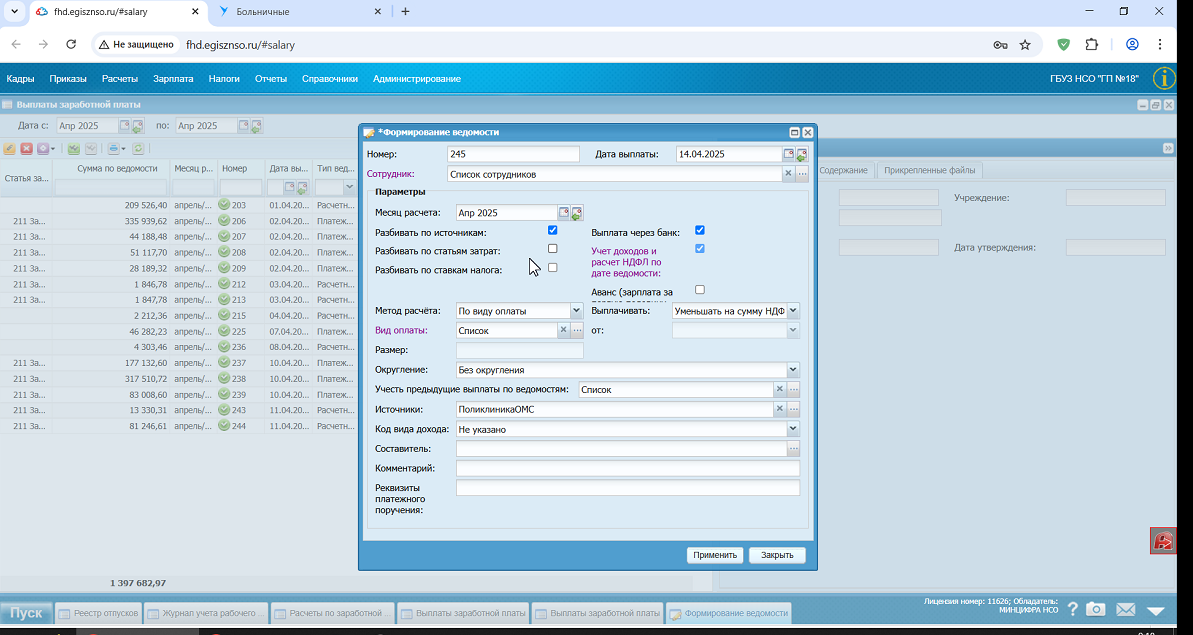Click the camera screenshot icon in taskbar

[x=1096, y=609]
